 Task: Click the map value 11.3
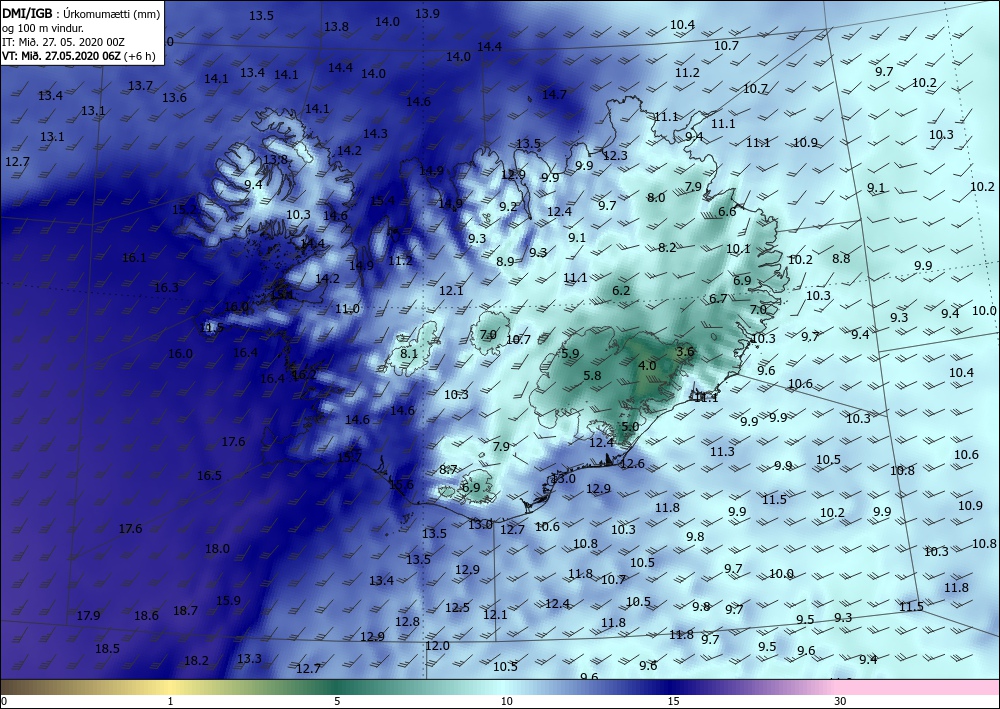tap(722, 451)
